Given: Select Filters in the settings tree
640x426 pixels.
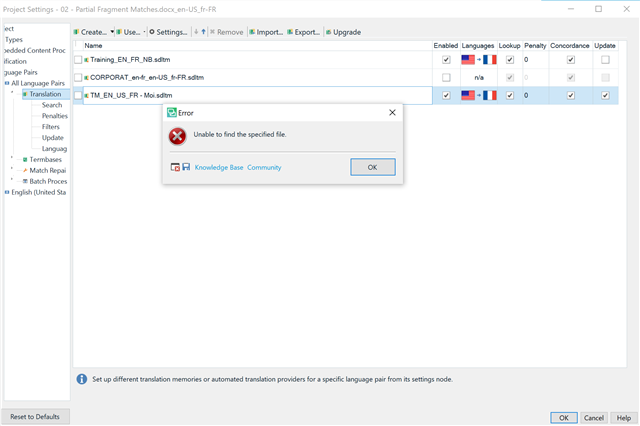Looking at the screenshot, I should tap(51, 127).
